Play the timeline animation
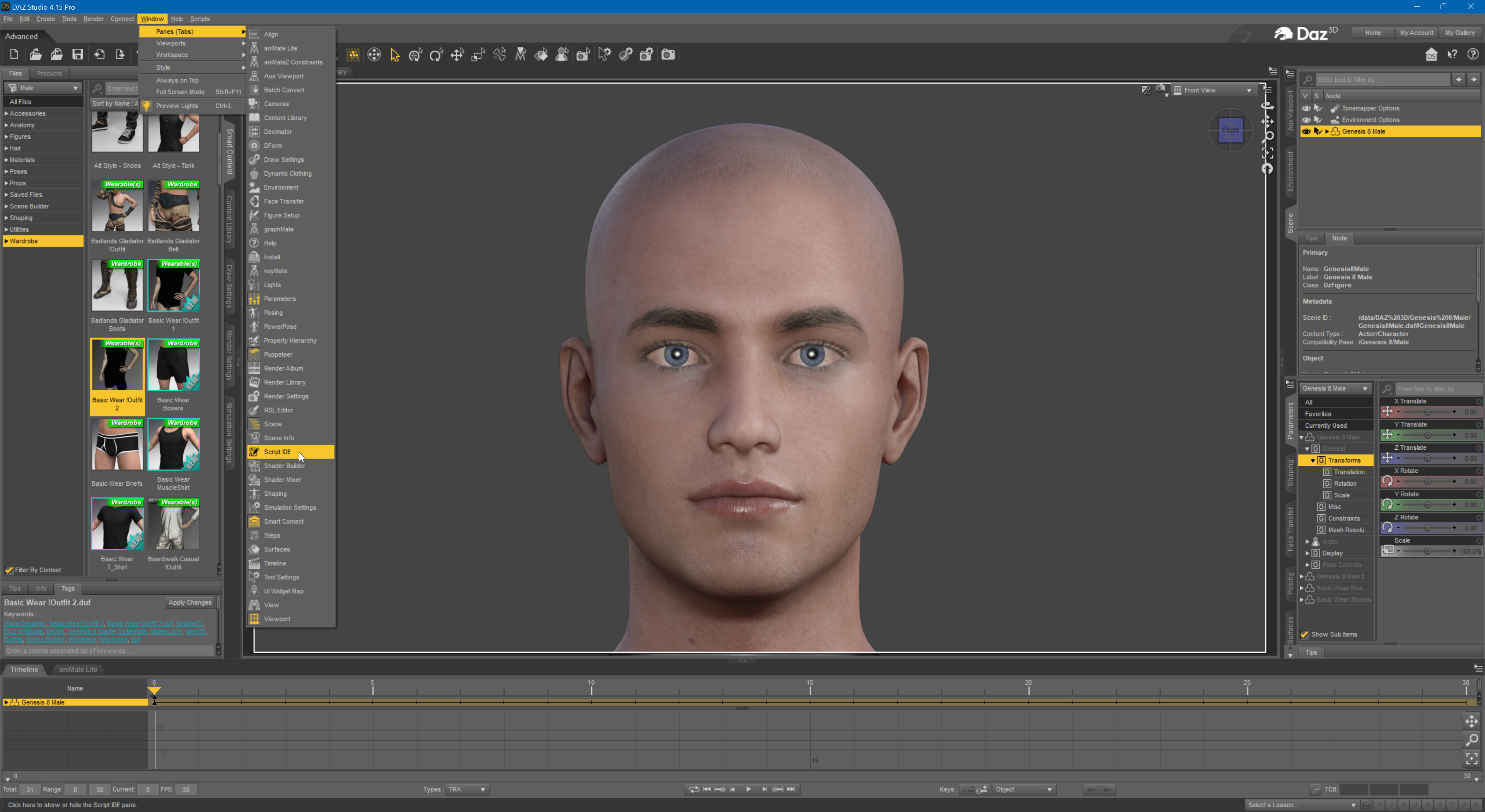 [748, 789]
